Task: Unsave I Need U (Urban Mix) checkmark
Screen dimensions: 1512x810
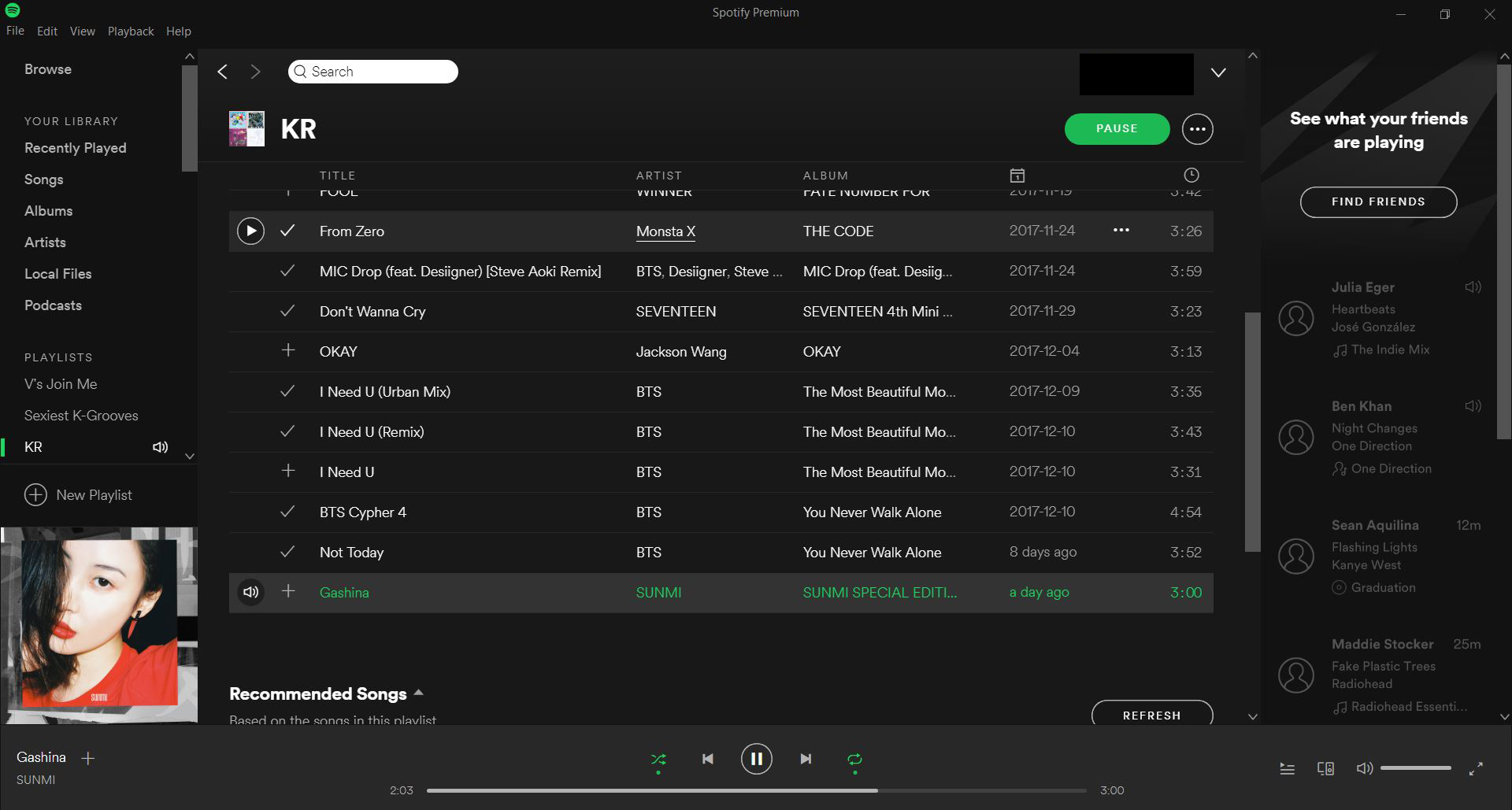Action: click(287, 391)
